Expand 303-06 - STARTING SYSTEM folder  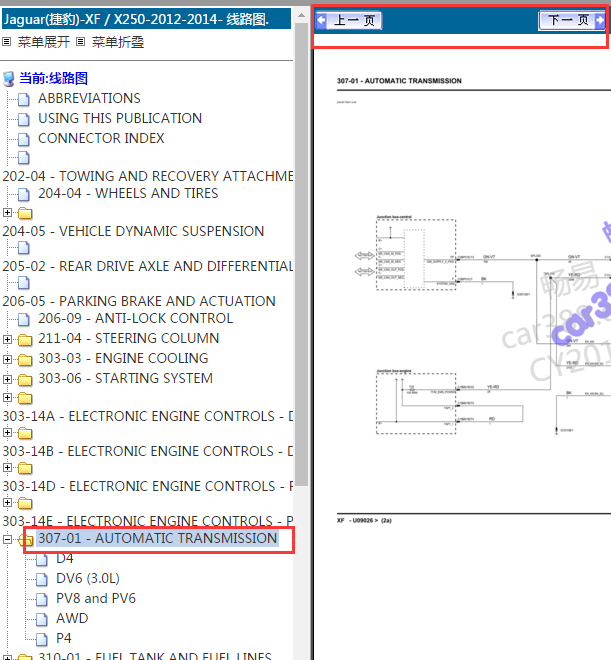7,379
